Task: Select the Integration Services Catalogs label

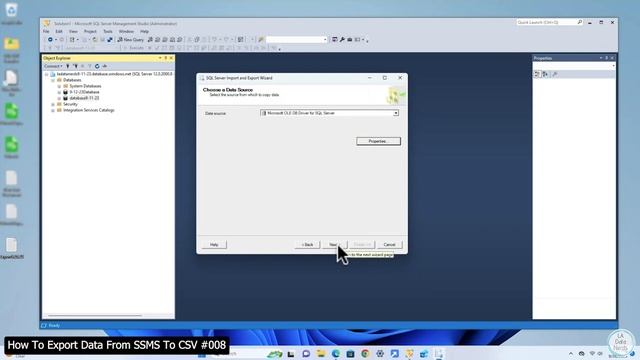Action: pyautogui.click(x=89, y=110)
